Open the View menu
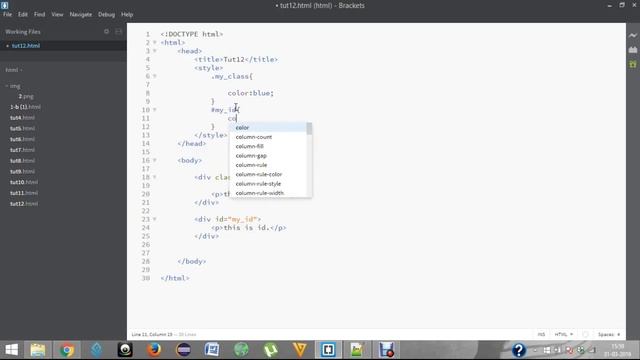This screenshot has height=360, width=640. (57, 14)
